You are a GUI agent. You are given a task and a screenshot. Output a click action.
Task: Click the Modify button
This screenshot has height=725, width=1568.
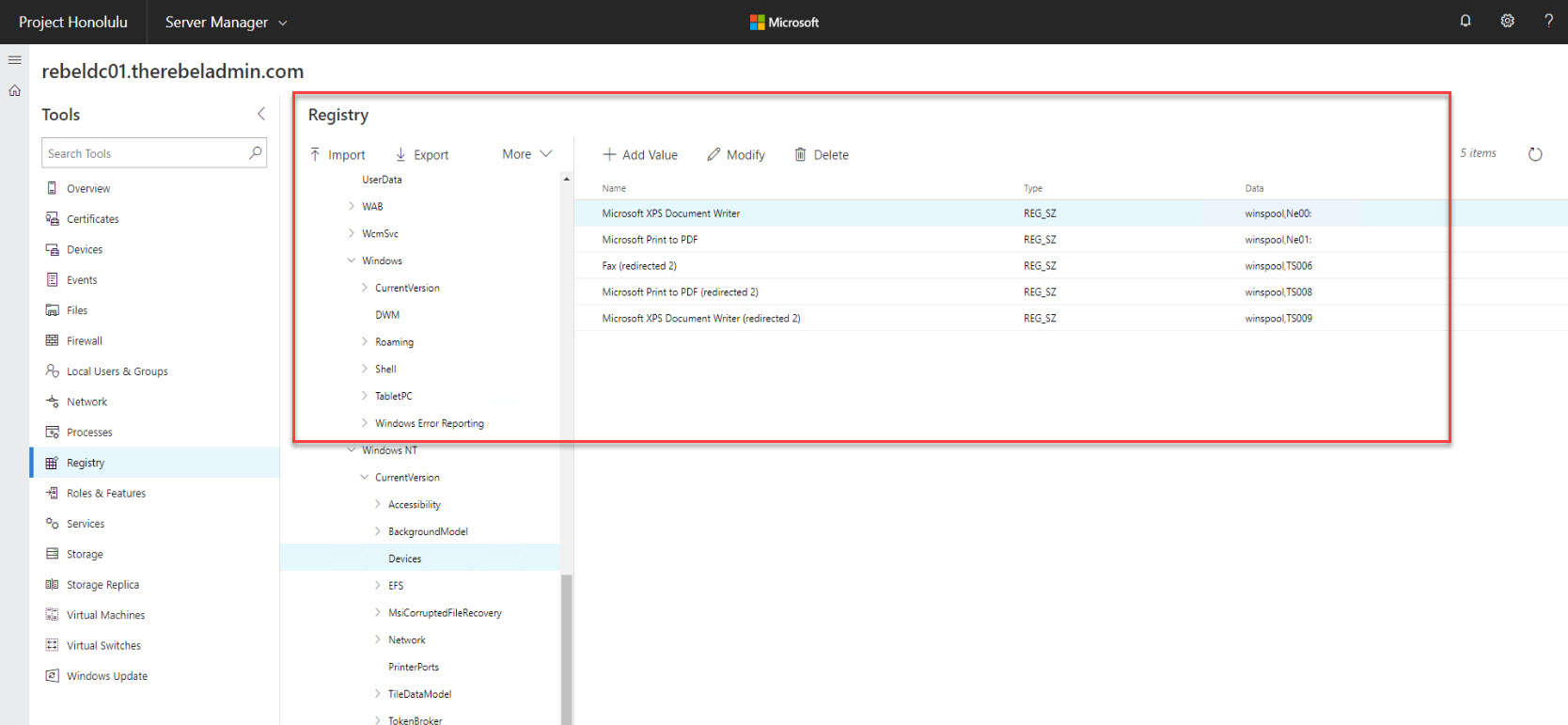click(x=736, y=154)
